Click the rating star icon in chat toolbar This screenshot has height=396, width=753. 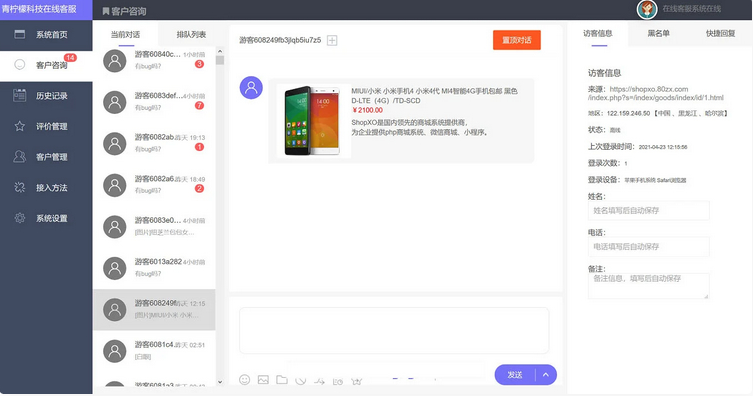tap(356, 381)
